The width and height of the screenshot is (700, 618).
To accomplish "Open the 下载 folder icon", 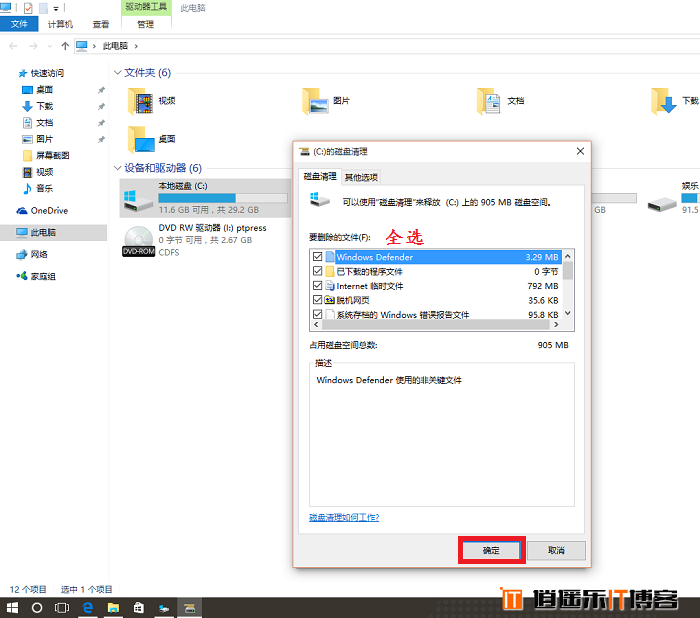I will (x=664, y=101).
